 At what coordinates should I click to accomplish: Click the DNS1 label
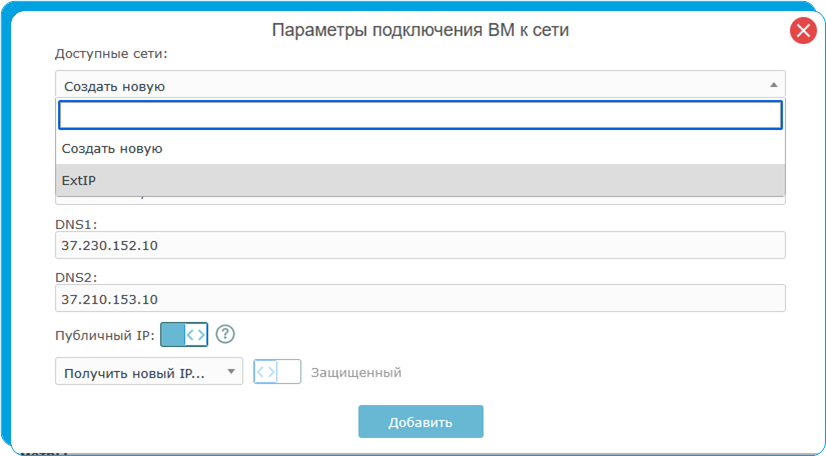click(x=75, y=225)
